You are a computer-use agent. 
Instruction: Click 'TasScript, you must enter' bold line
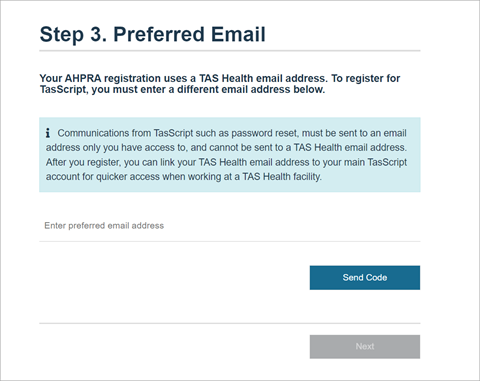coord(182,90)
